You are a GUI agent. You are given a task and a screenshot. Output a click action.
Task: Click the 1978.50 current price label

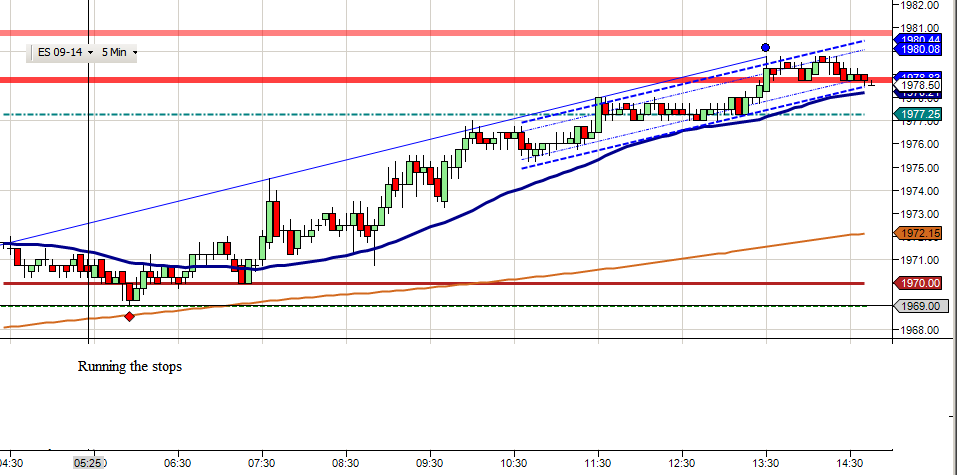coord(920,85)
